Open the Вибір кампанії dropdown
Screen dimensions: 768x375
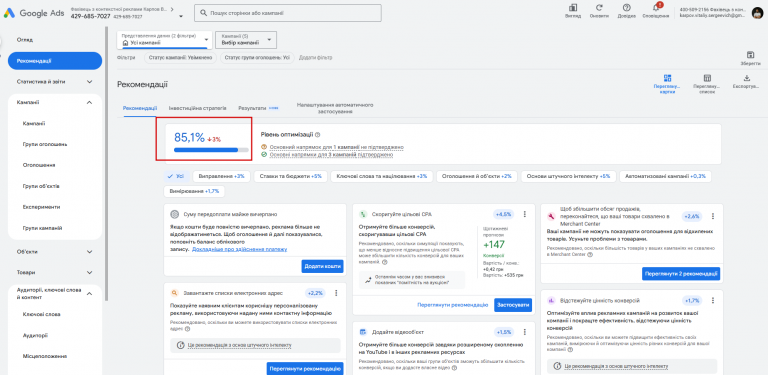(246, 40)
